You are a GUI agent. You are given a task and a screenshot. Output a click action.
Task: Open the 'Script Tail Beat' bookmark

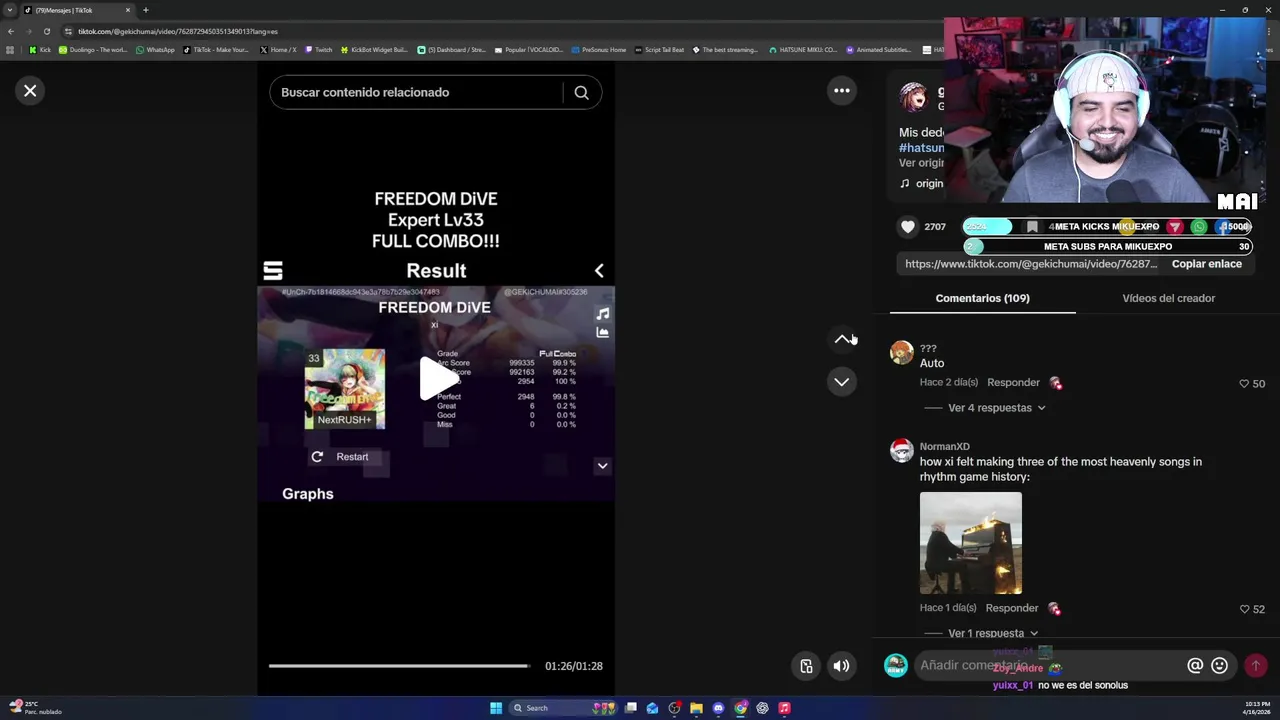[x=659, y=50]
